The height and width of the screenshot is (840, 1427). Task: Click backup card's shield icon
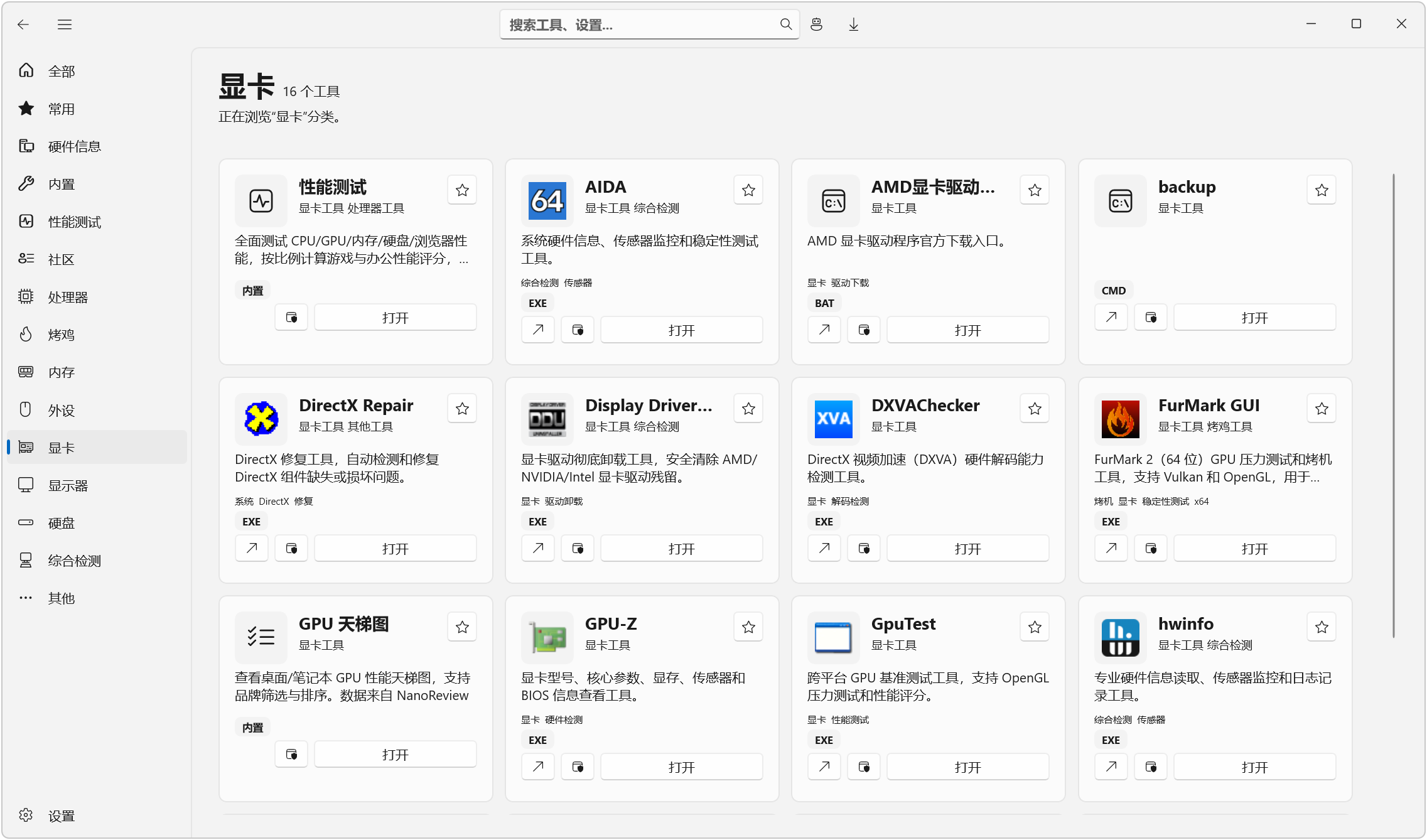pyautogui.click(x=1151, y=318)
